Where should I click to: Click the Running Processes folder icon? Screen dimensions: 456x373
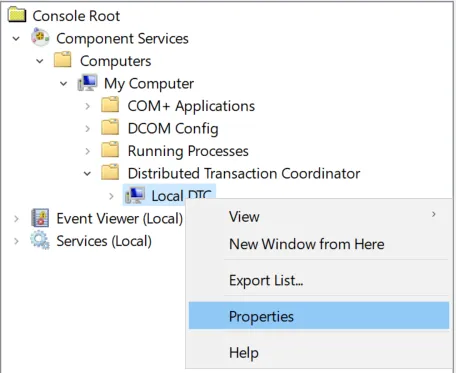(x=110, y=150)
